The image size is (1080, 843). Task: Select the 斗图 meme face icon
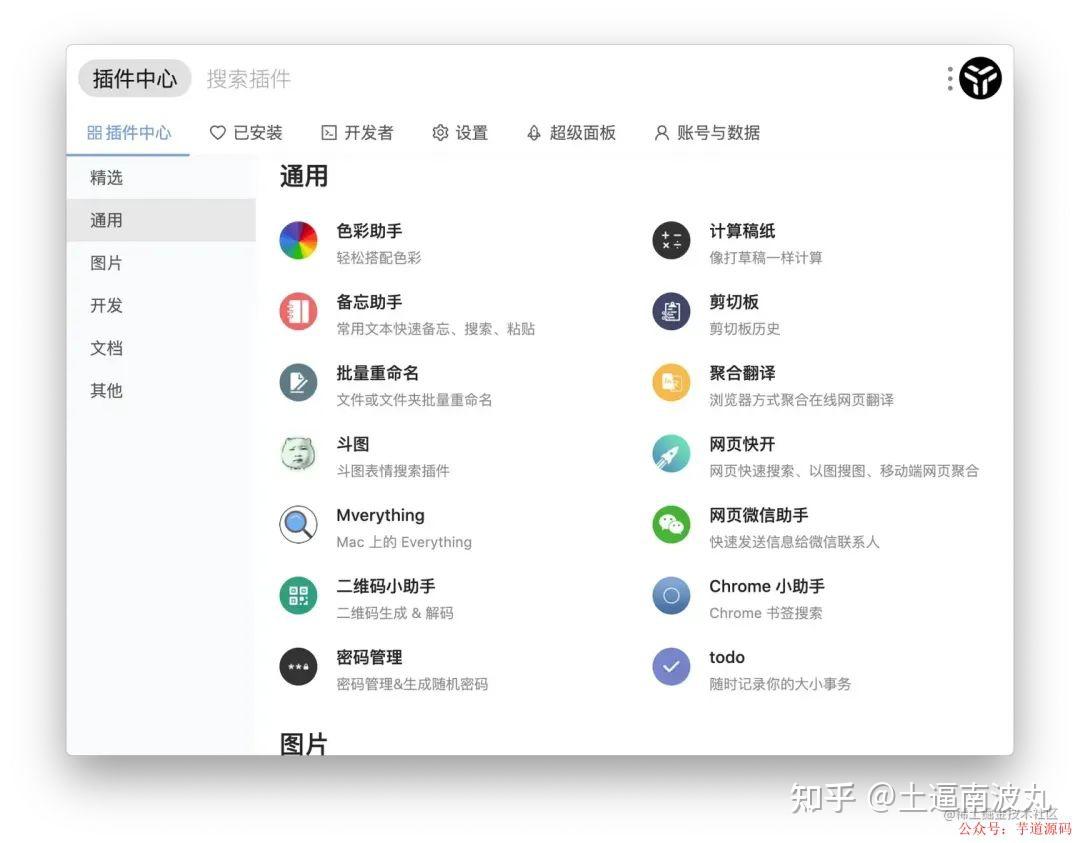[x=298, y=453]
